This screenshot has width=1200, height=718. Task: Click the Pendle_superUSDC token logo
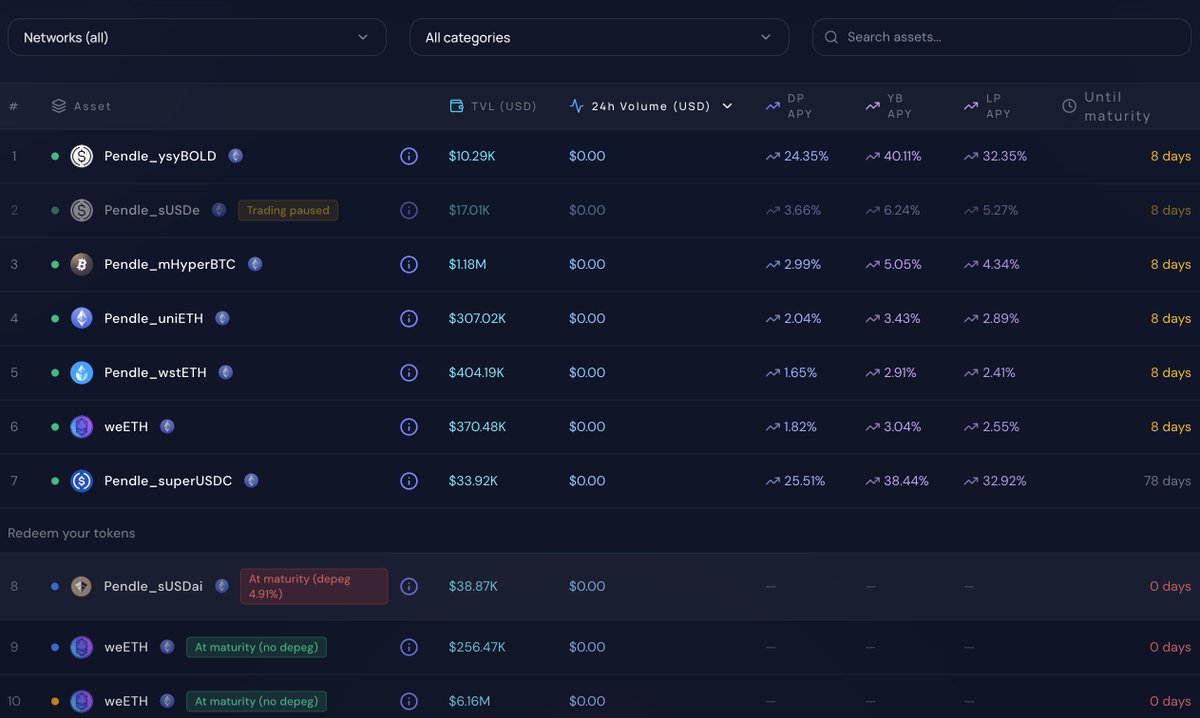pos(82,481)
